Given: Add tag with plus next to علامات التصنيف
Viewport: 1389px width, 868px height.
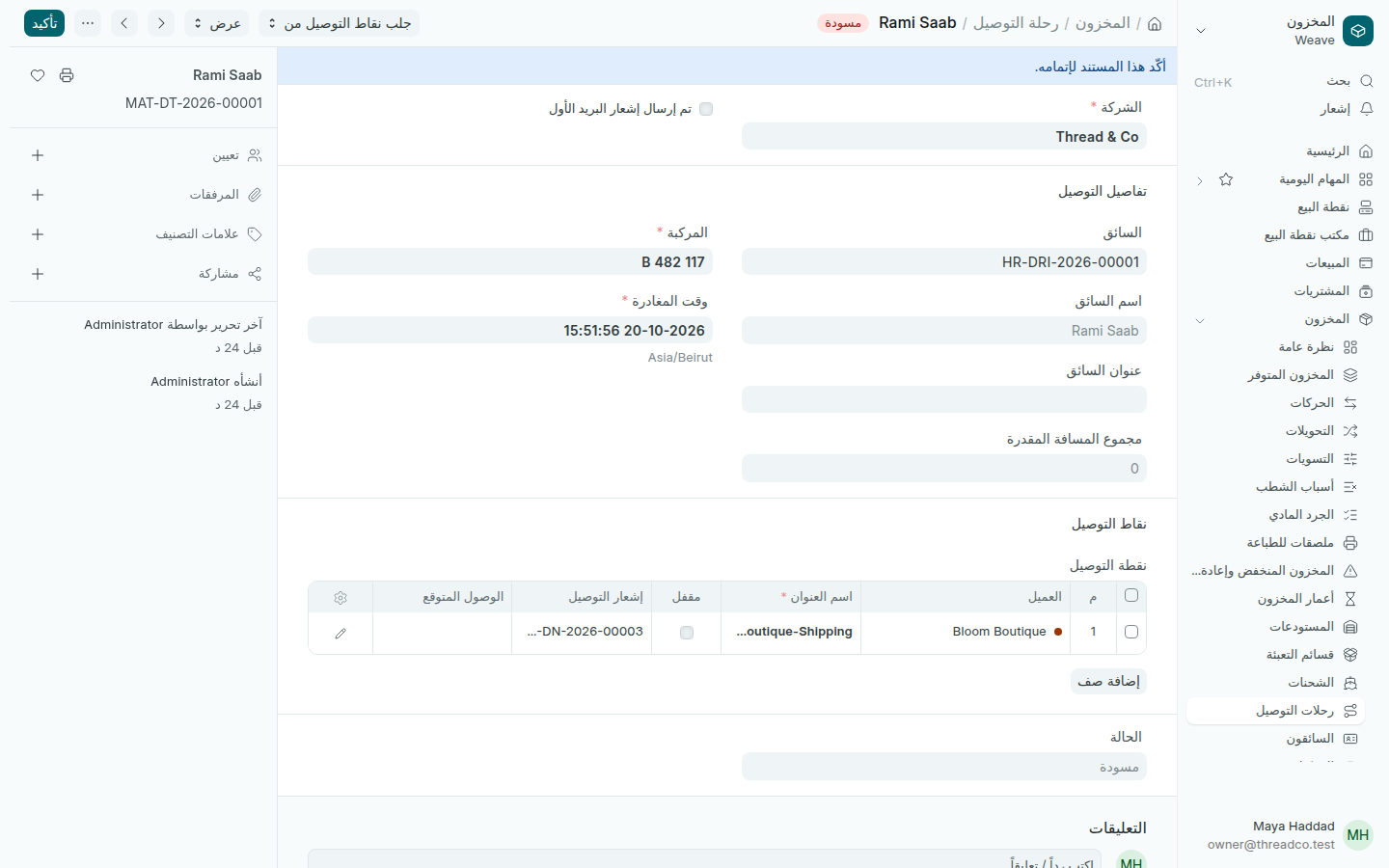Looking at the screenshot, I should click(38, 234).
